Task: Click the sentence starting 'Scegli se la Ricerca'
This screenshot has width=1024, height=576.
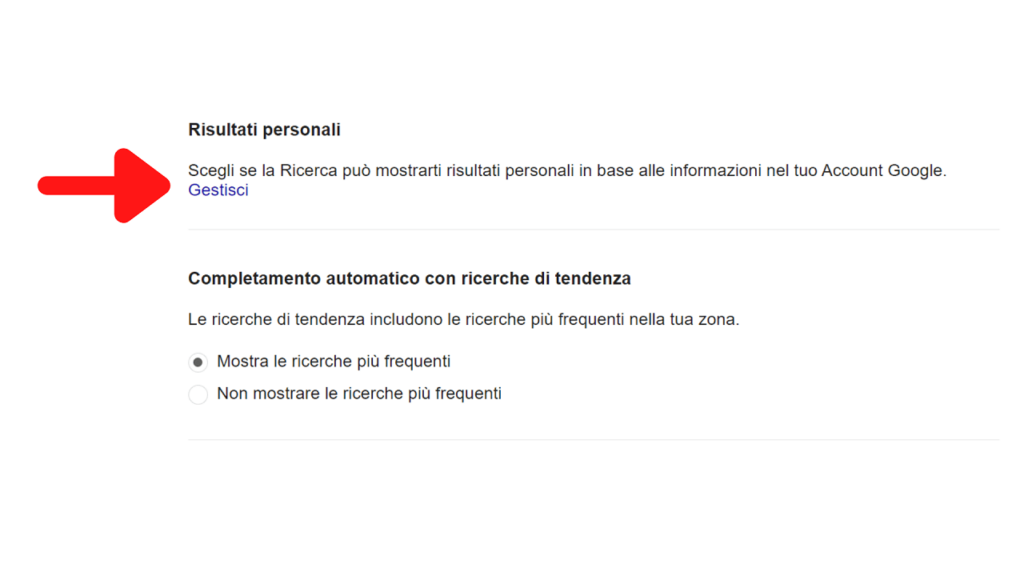Action: click(x=568, y=170)
